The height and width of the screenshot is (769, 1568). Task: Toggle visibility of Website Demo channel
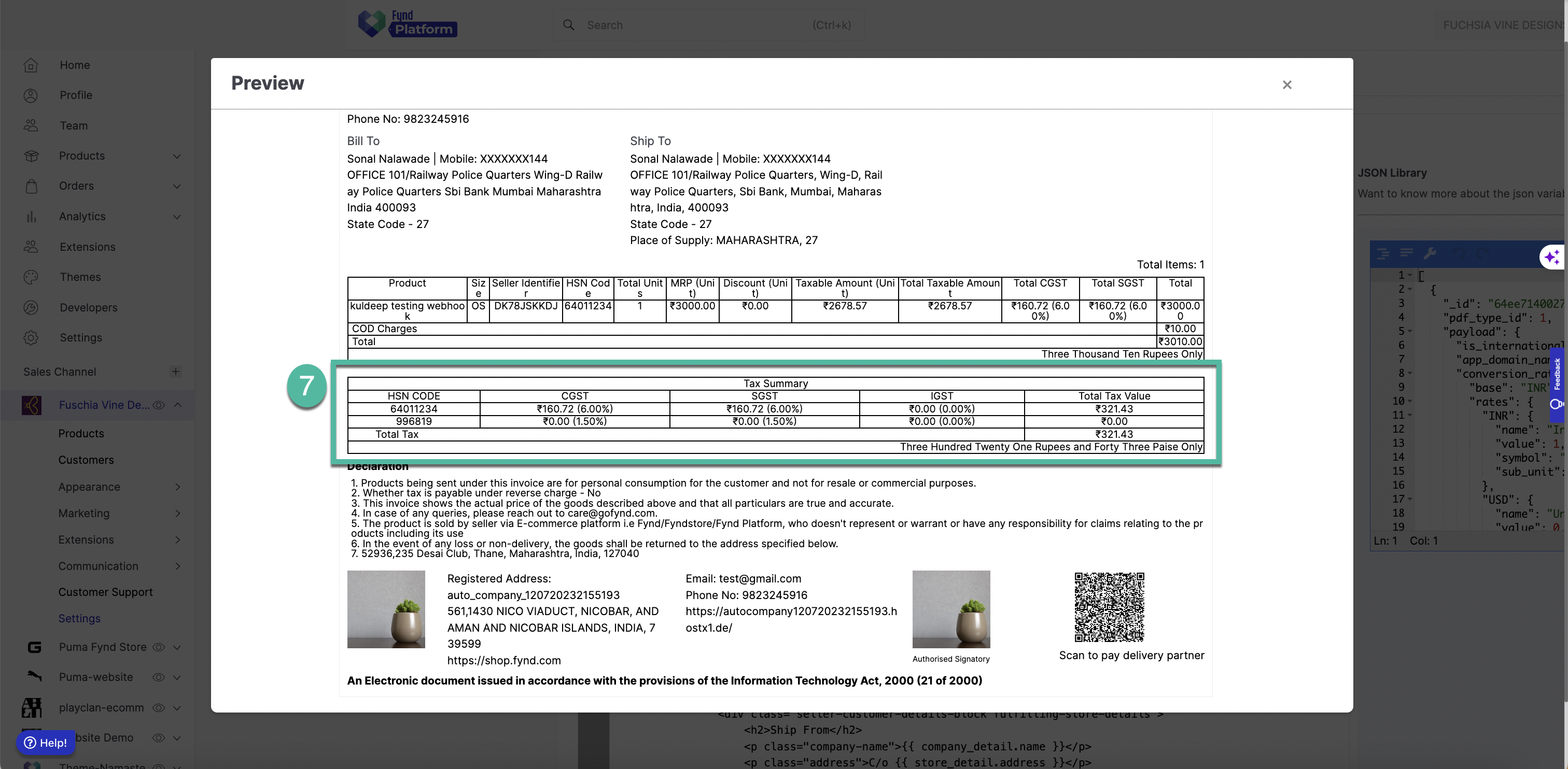pos(159,738)
